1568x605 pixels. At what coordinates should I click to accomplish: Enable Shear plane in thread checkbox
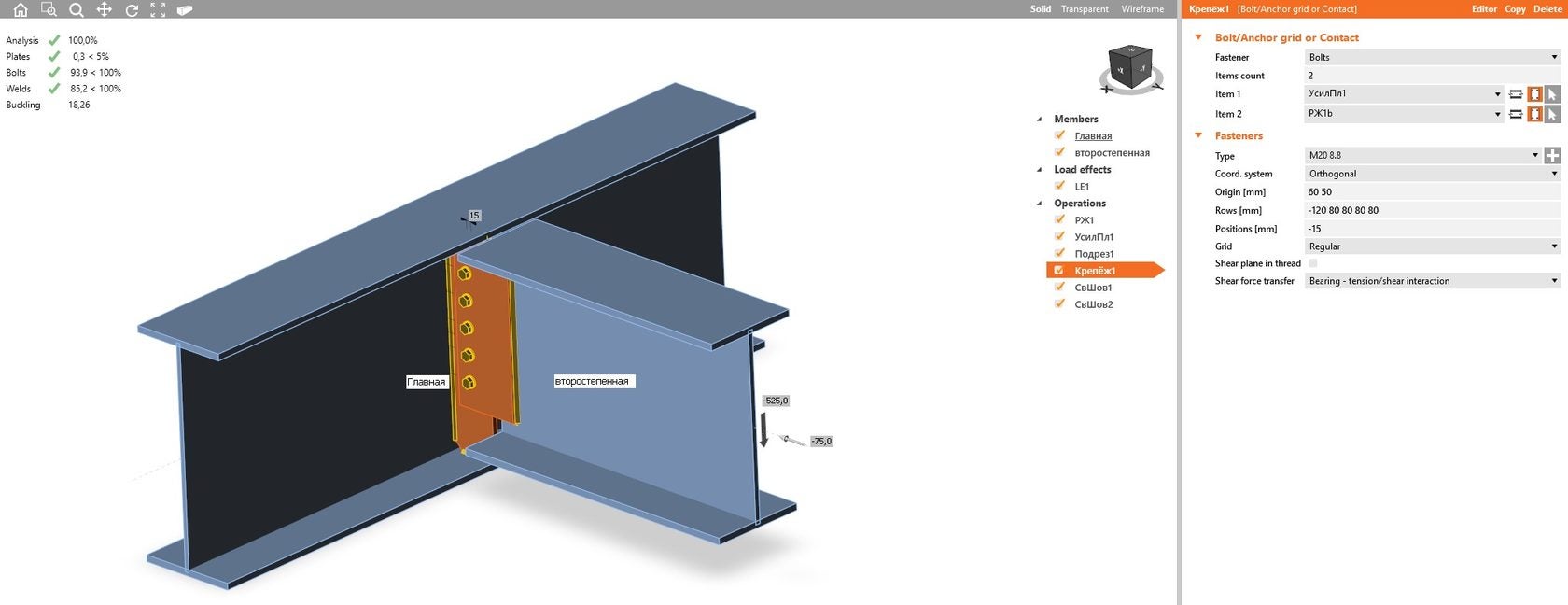pyautogui.click(x=1313, y=263)
